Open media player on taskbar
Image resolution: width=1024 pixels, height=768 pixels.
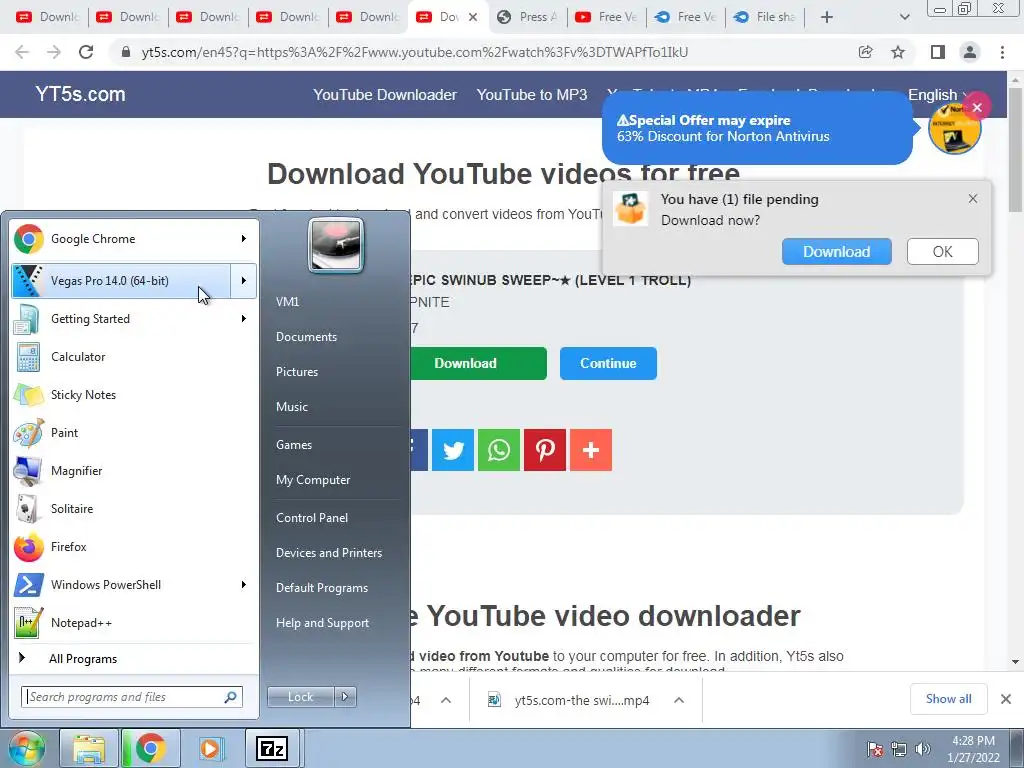coord(211,748)
